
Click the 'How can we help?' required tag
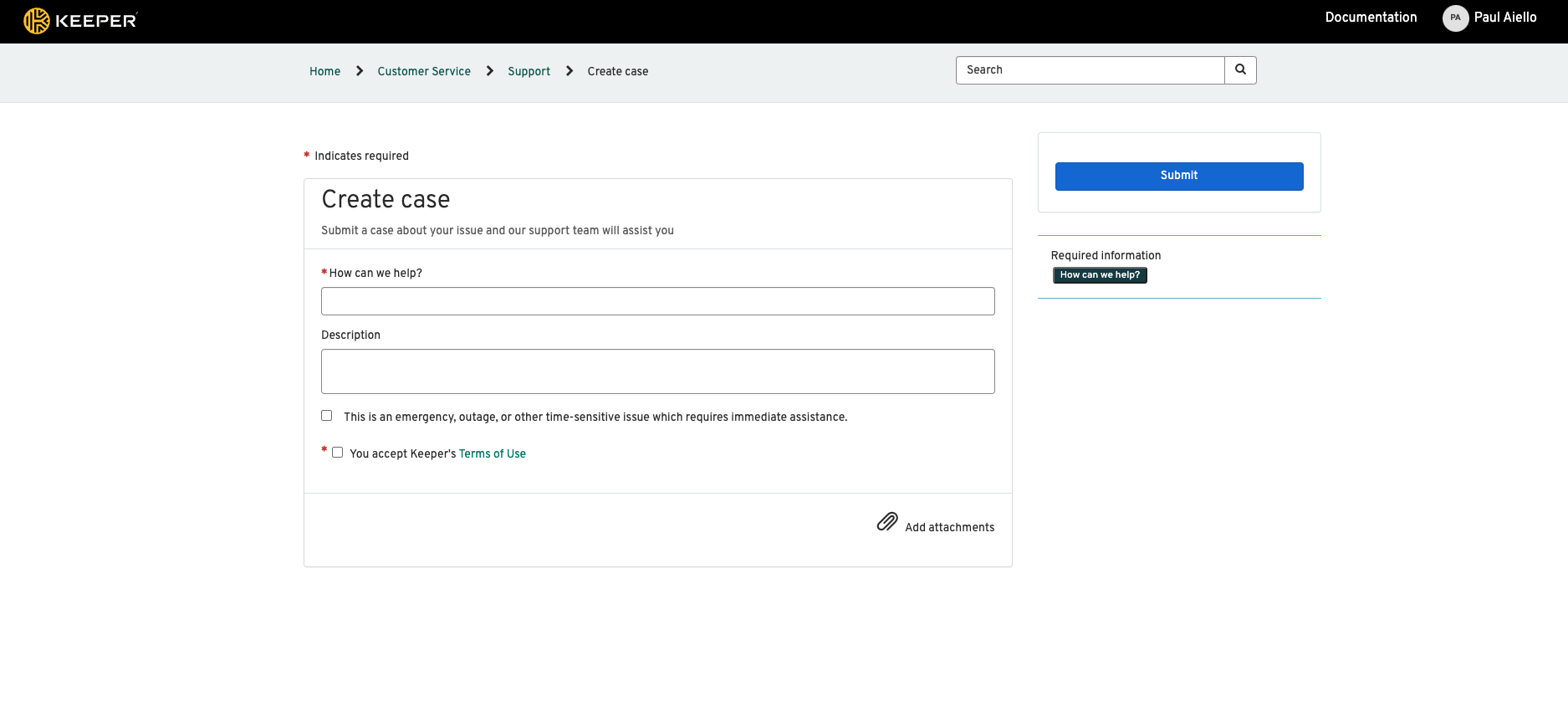point(1100,275)
